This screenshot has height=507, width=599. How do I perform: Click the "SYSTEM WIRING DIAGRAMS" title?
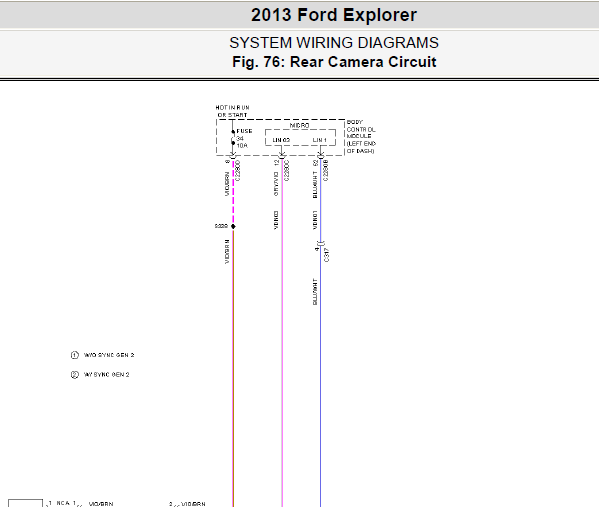[333, 43]
